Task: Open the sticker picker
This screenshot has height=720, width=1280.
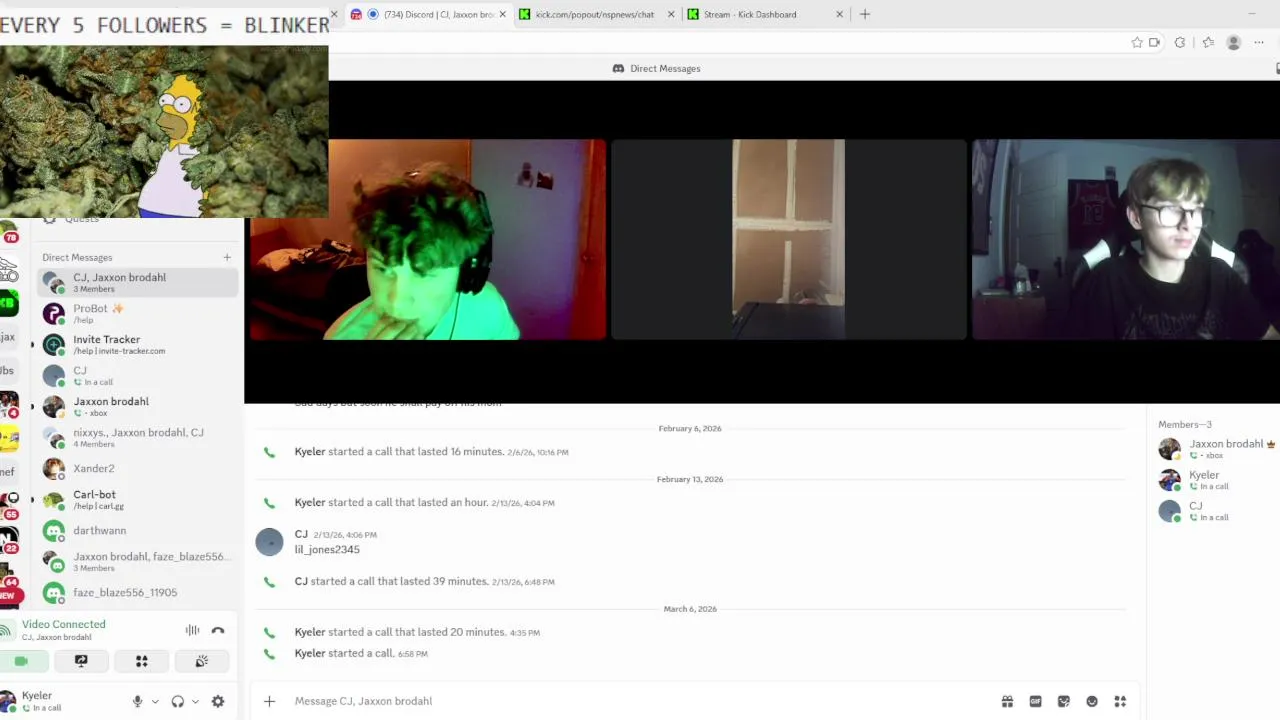Action: click(x=1063, y=701)
